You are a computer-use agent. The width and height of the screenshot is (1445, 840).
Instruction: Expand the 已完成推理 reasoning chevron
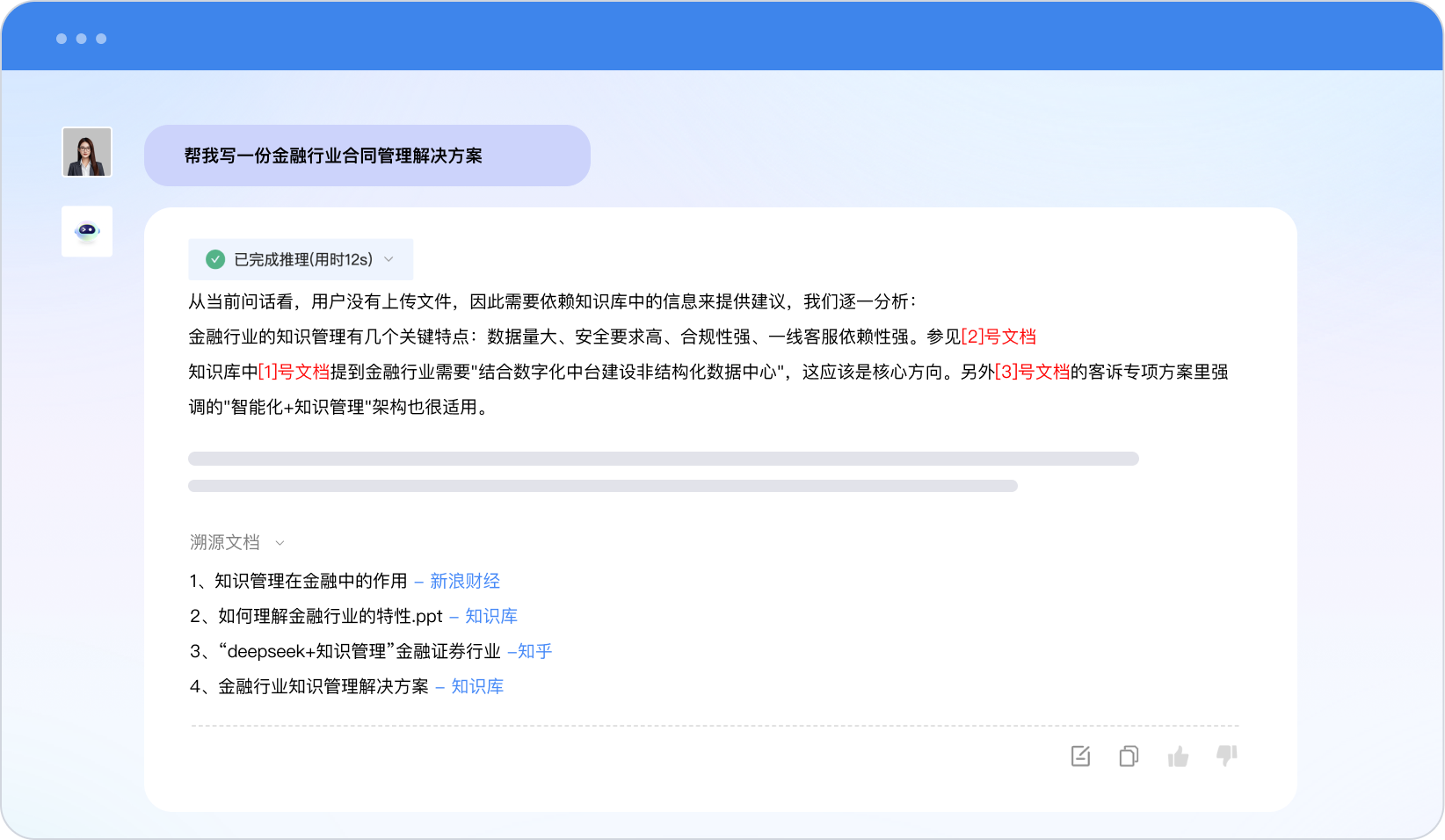point(389,259)
